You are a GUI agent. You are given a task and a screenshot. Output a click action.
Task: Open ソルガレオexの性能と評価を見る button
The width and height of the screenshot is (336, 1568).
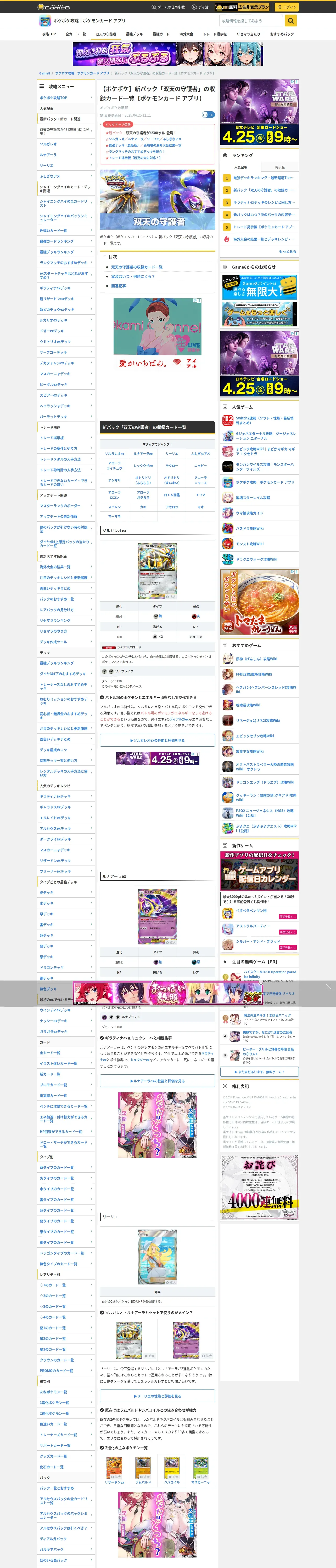[x=157, y=740]
